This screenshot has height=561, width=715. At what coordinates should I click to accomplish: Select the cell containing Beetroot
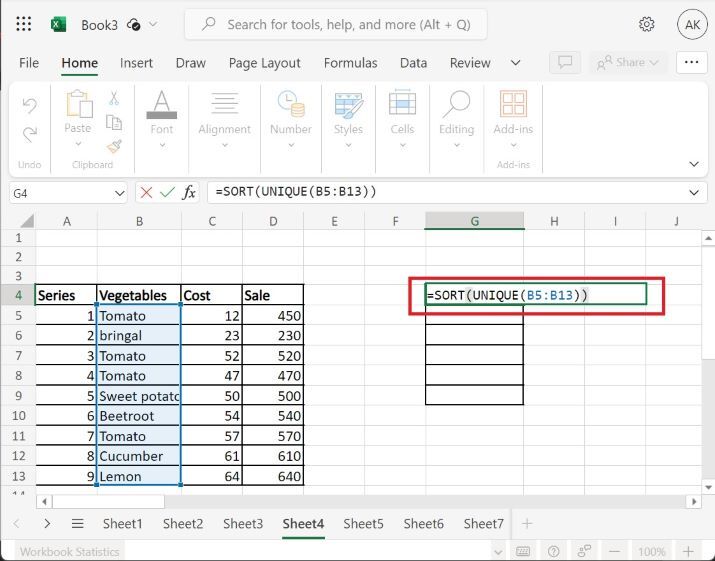tap(139, 416)
